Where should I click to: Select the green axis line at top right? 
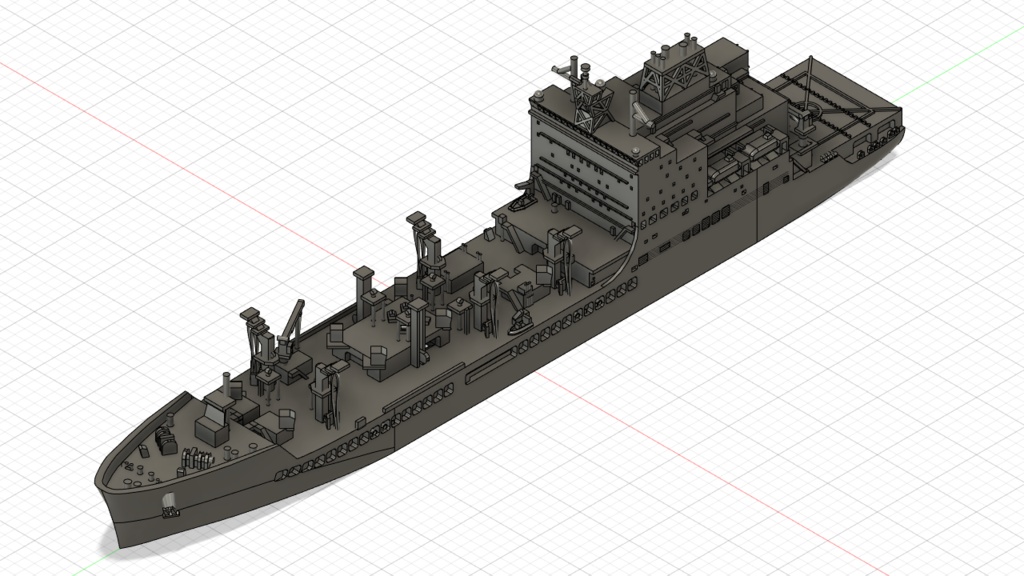(965, 60)
